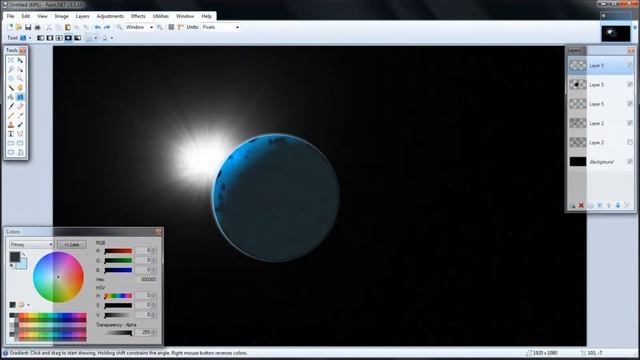The width and height of the screenshot is (640, 360).
Task: Click the Print icon in the toolbar
Action: [38, 27]
